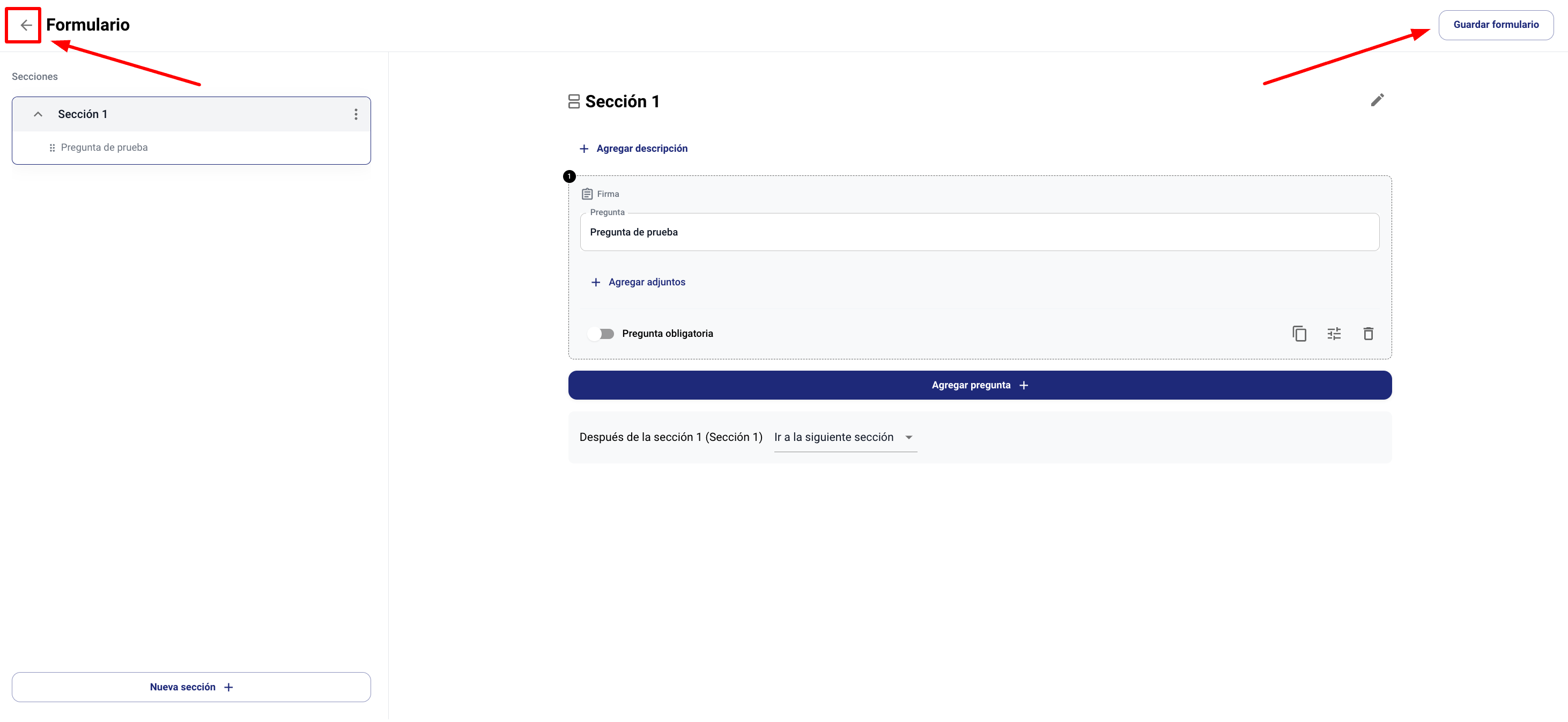Click the Agregar descripción link
The width and height of the screenshot is (1568, 722).
click(641, 149)
